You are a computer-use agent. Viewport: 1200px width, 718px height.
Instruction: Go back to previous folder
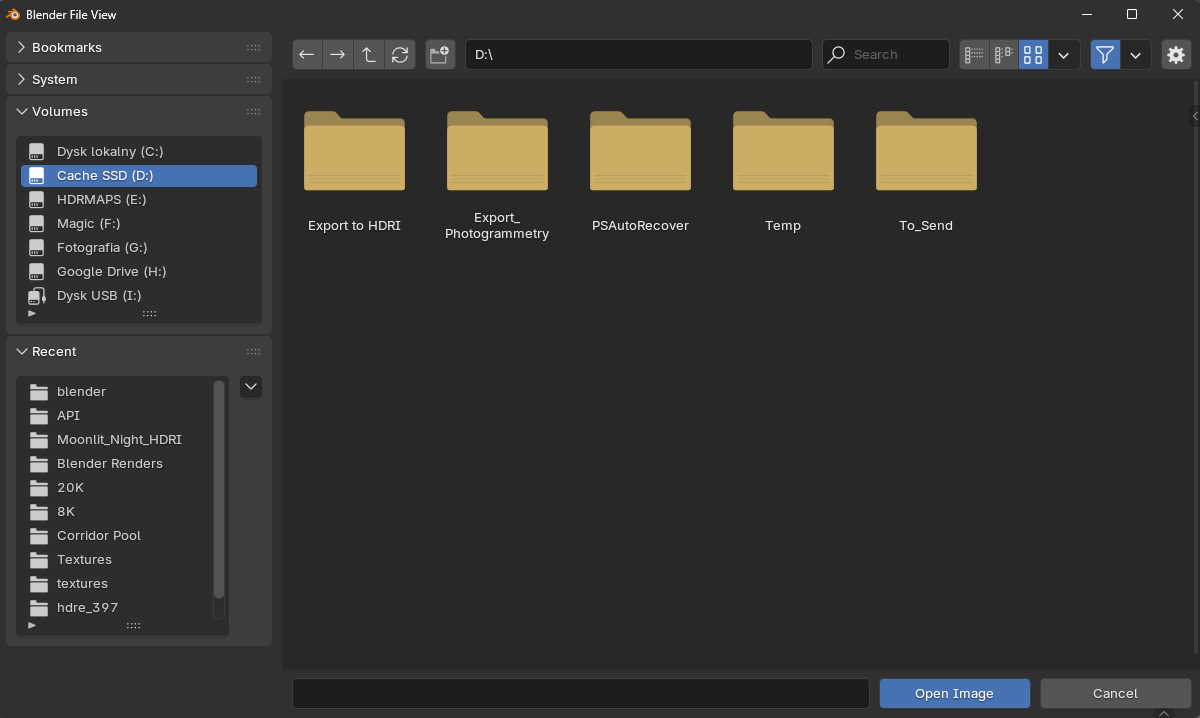click(307, 55)
